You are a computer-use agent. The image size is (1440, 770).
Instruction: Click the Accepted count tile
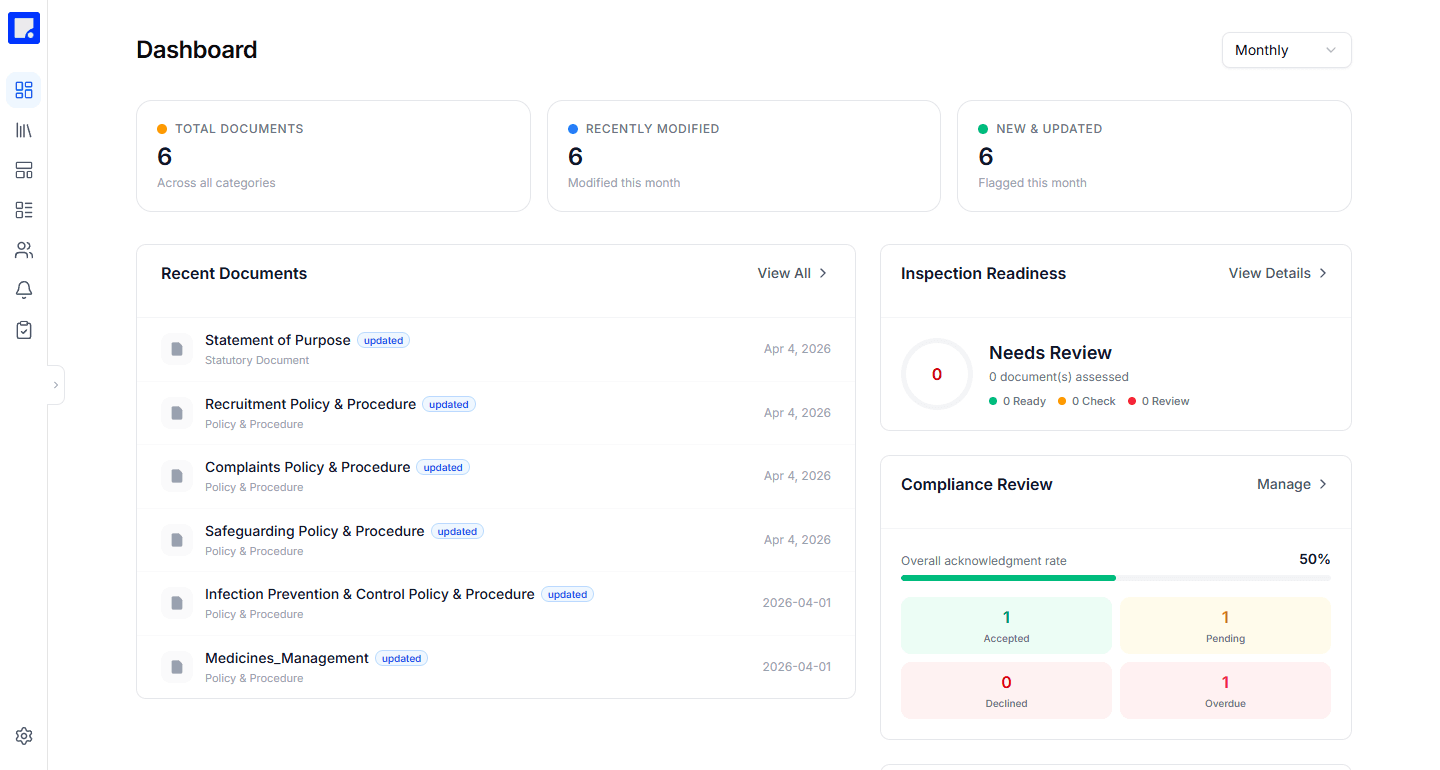(x=1006, y=626)
